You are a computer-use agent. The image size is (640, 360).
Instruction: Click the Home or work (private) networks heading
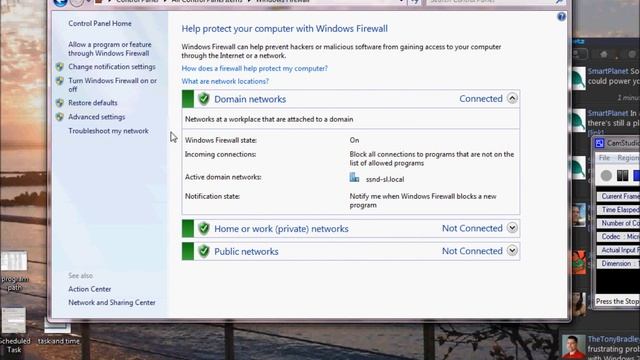click(281, 229)
